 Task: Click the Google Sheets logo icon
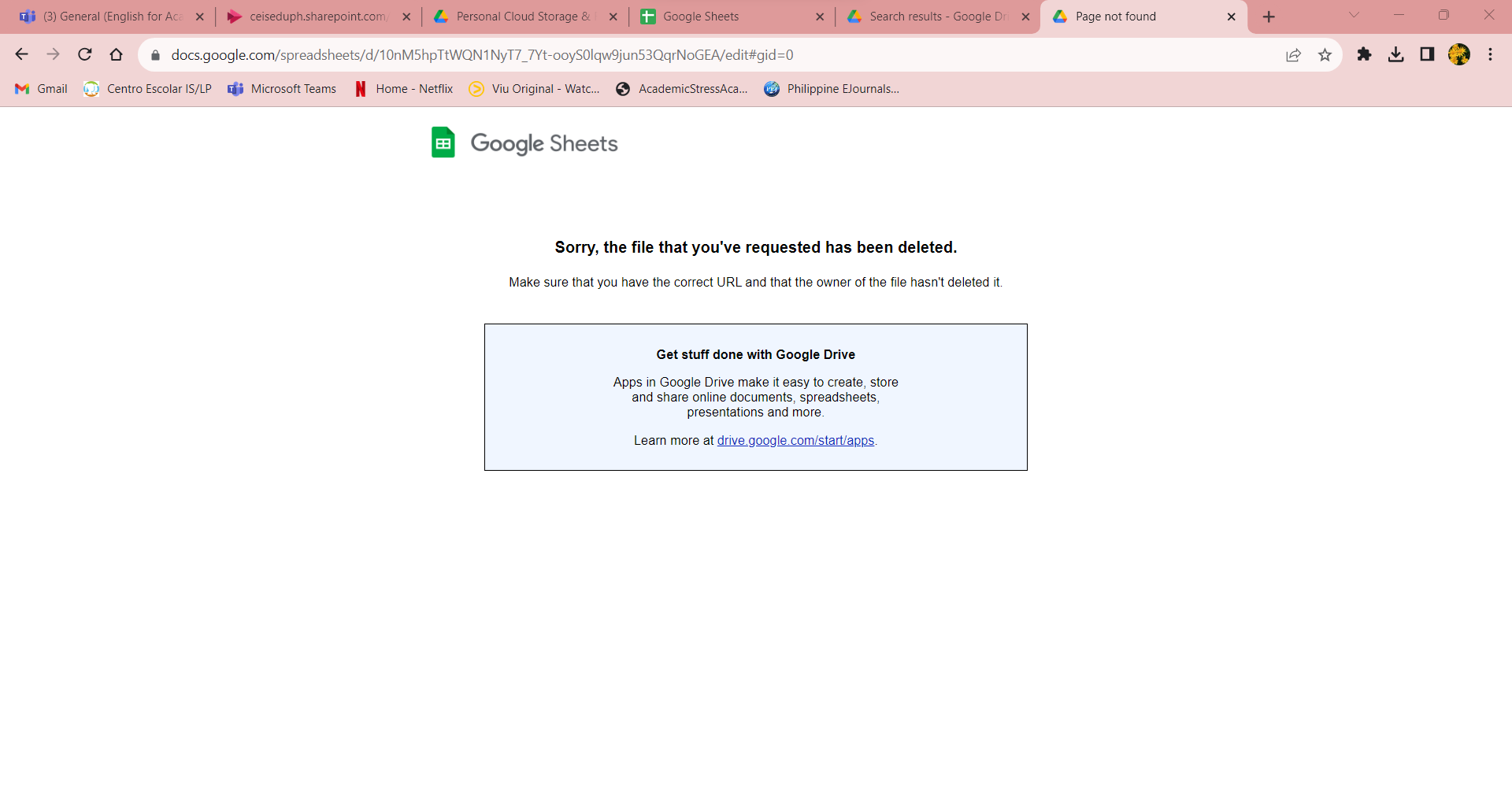443,142
